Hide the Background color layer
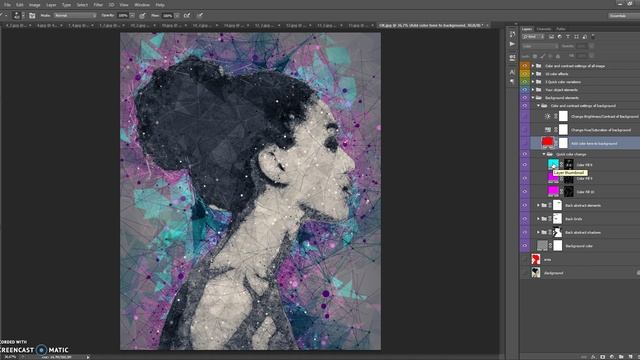The image size is (640, 360). [x=524, y=246]
